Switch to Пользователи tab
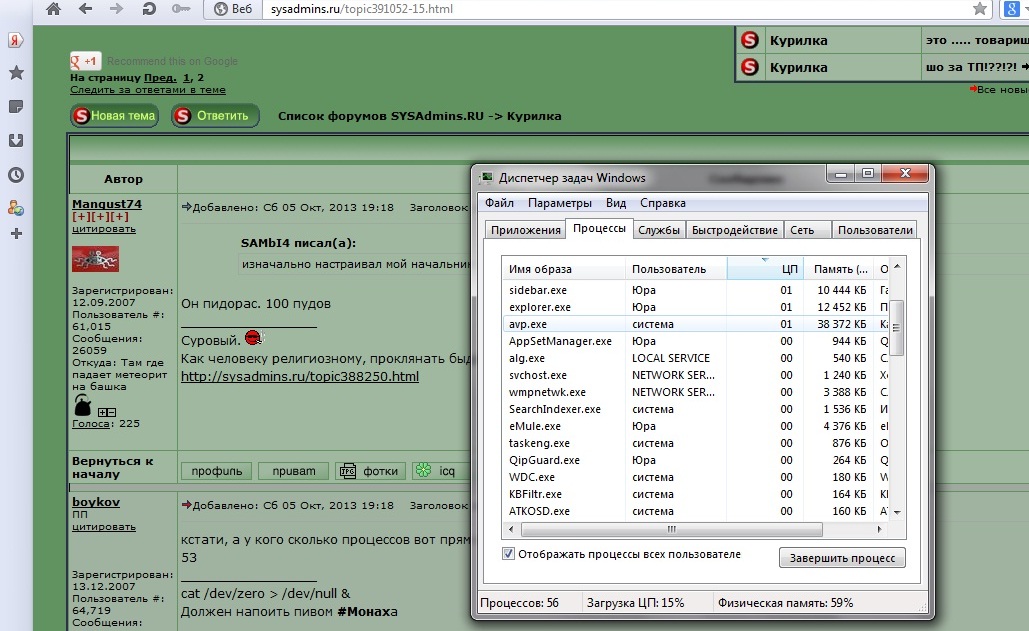 pos(875,230)
